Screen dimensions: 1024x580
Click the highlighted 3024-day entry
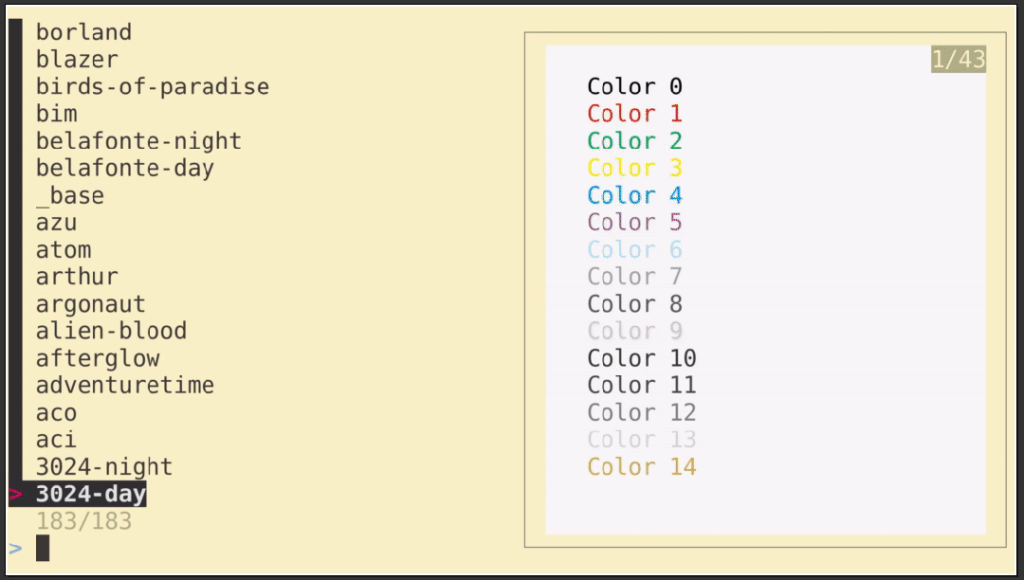tap(91, 494)
